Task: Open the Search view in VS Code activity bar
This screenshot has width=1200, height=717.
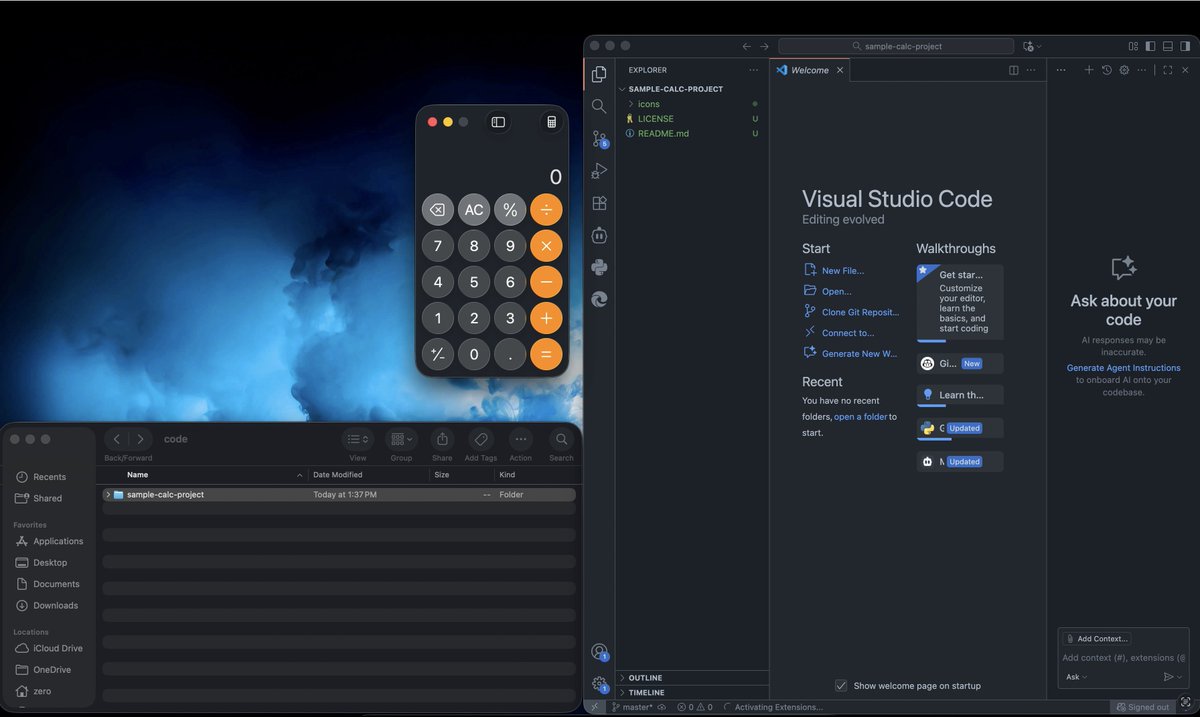Action: point(599,106)
